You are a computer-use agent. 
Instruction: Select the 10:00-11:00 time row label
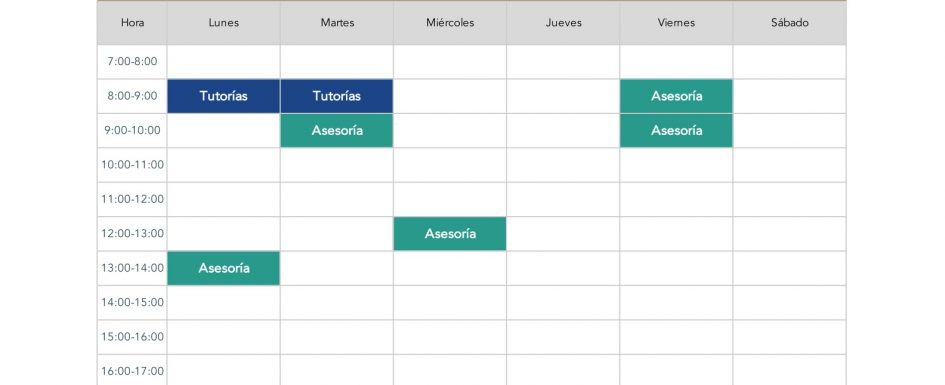[x=133, y=164]
